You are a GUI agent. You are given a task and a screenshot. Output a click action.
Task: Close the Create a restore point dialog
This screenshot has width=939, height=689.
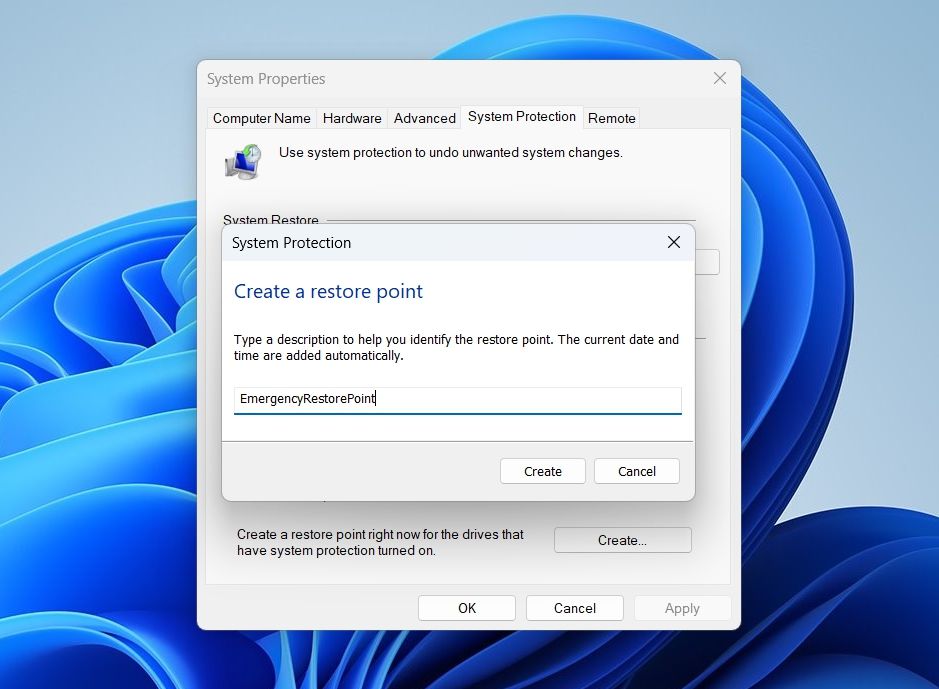pos(674,242)
